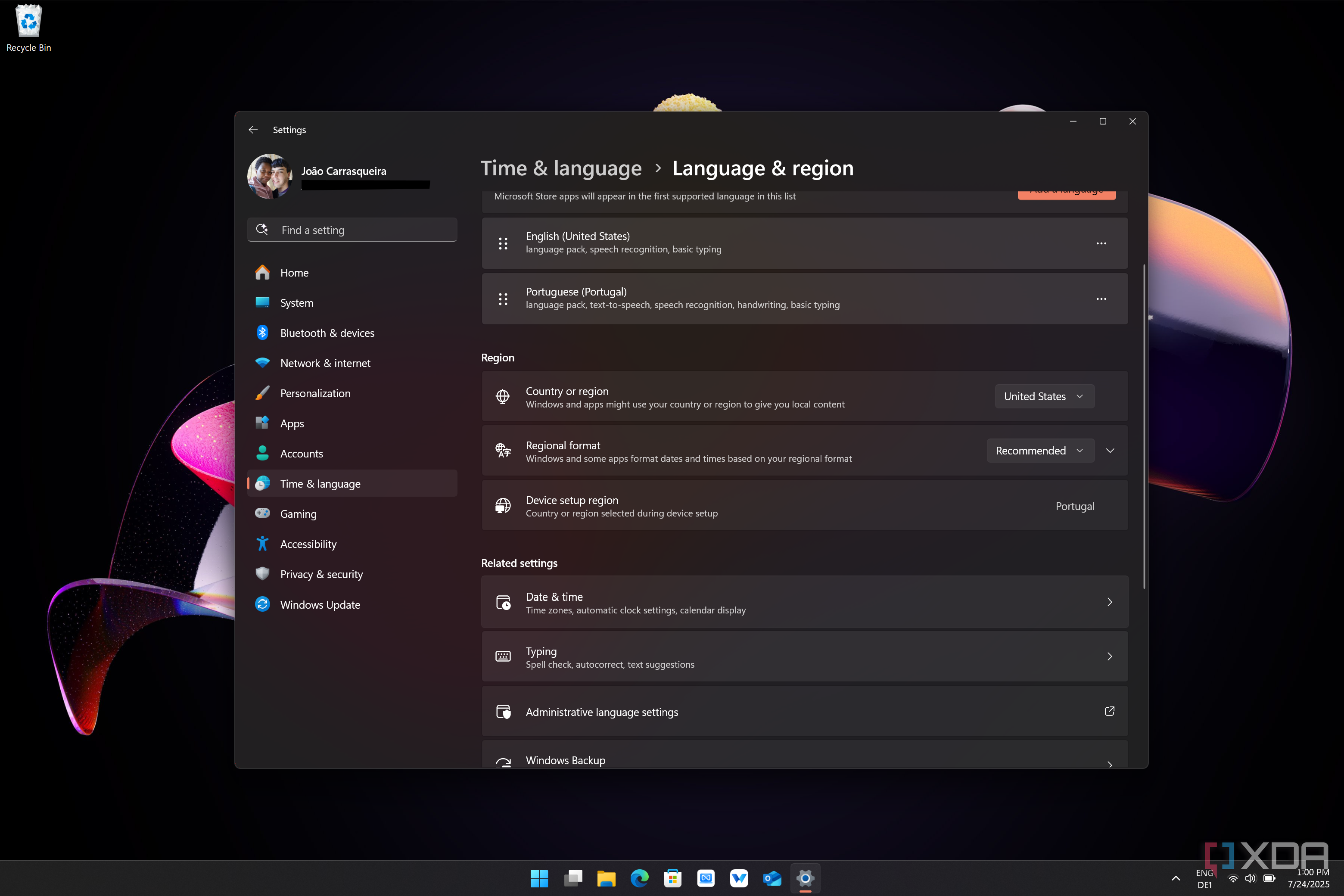
Task: Expand the Regional format section chevron
Action: [1110, 450]
